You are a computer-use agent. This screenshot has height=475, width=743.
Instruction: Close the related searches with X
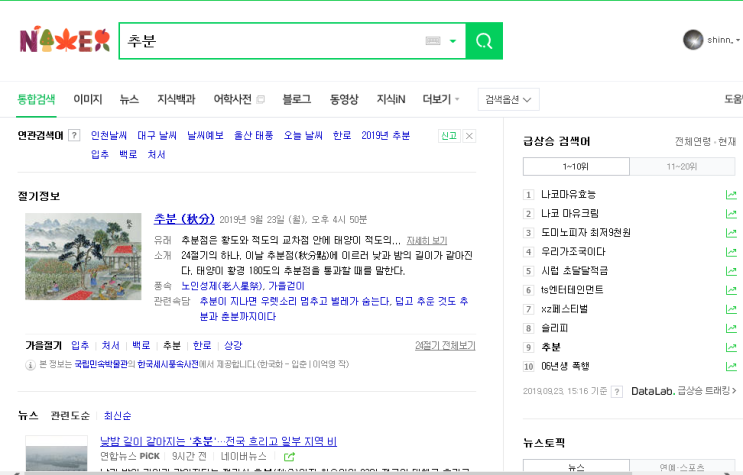coord(469,136)
